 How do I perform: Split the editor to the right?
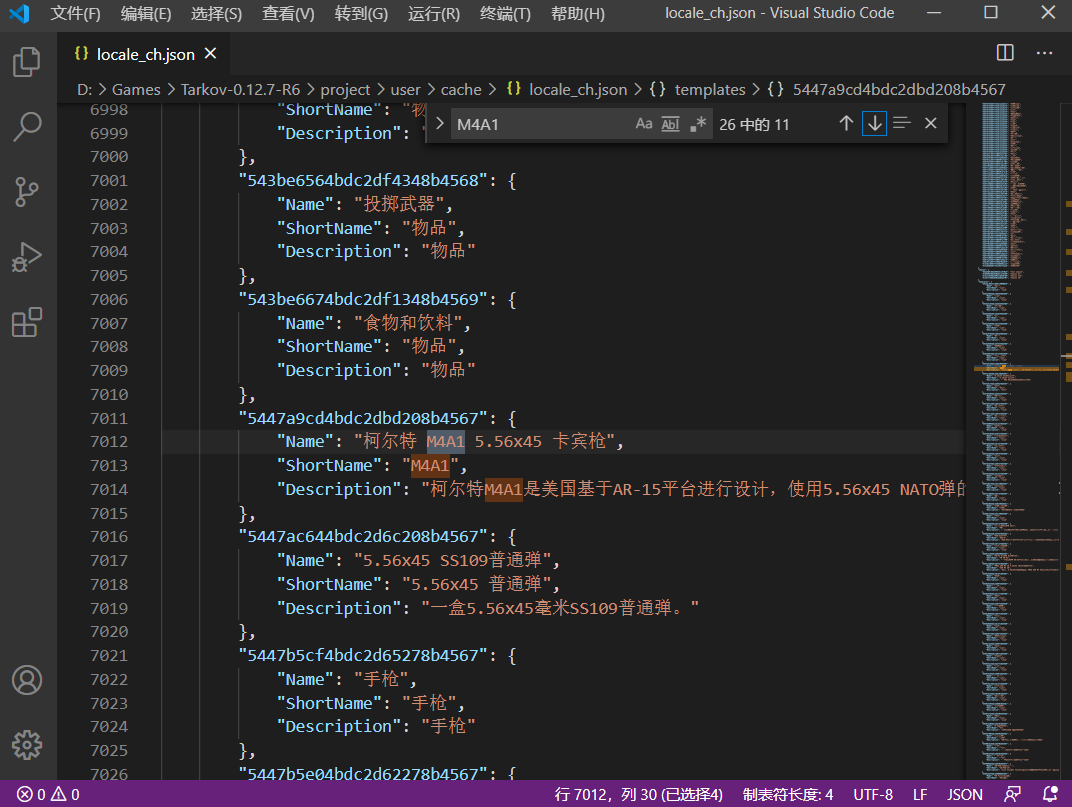[x=1005, y=53]
